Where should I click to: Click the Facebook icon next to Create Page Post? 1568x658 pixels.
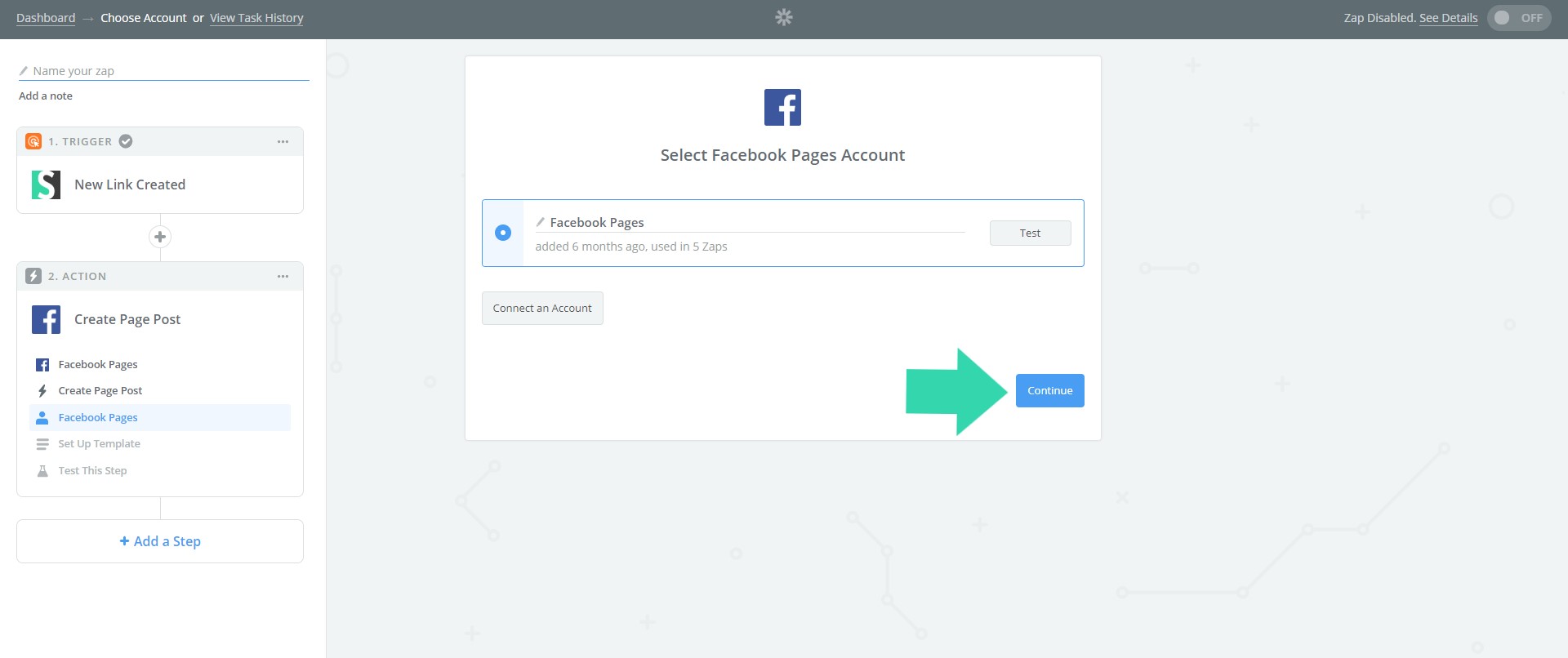click(x=46, y=319)
